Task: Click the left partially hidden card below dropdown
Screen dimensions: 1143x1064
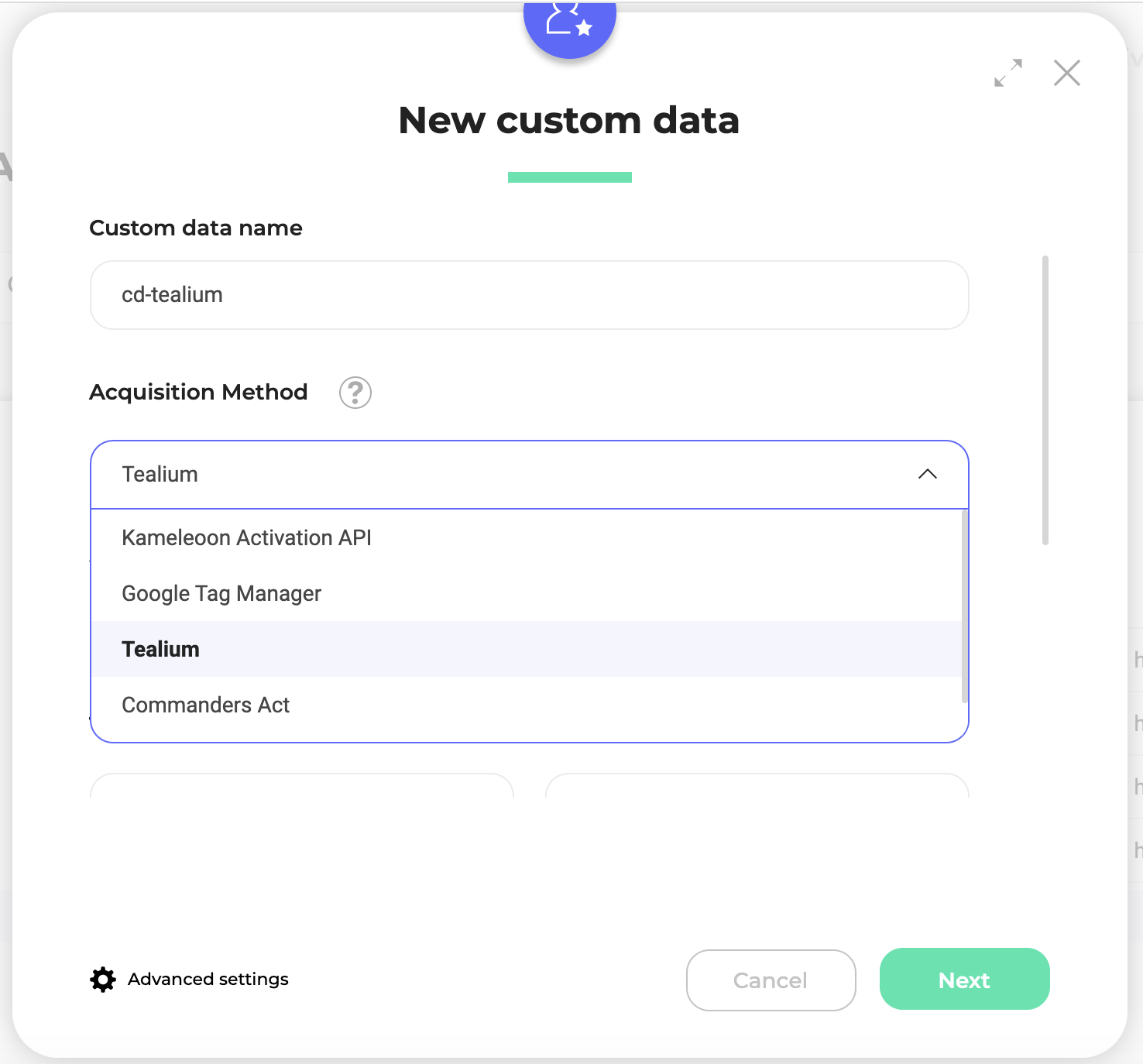Action: (302, 785)
